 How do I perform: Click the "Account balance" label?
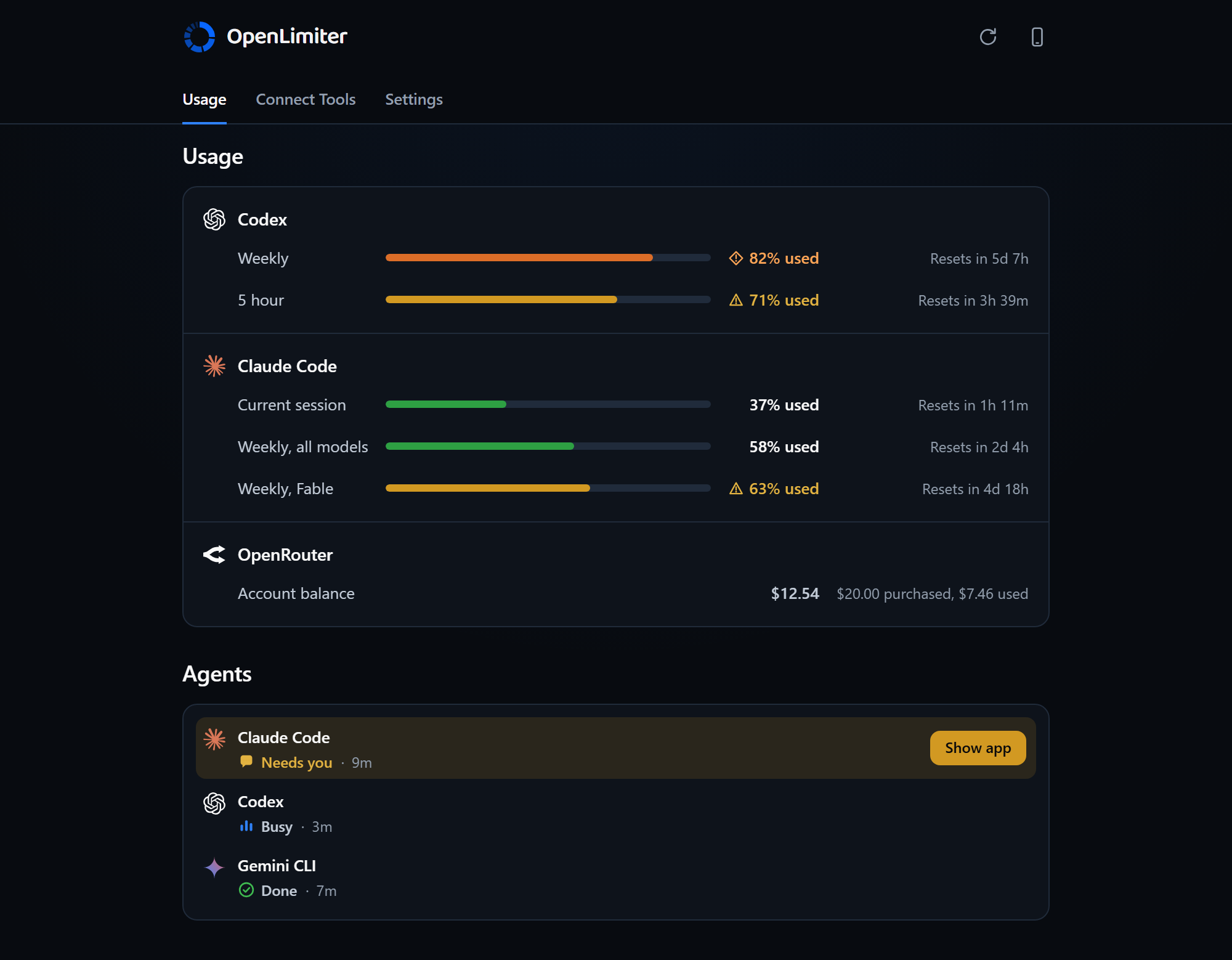pyautogui.click(x=296, y=593)
